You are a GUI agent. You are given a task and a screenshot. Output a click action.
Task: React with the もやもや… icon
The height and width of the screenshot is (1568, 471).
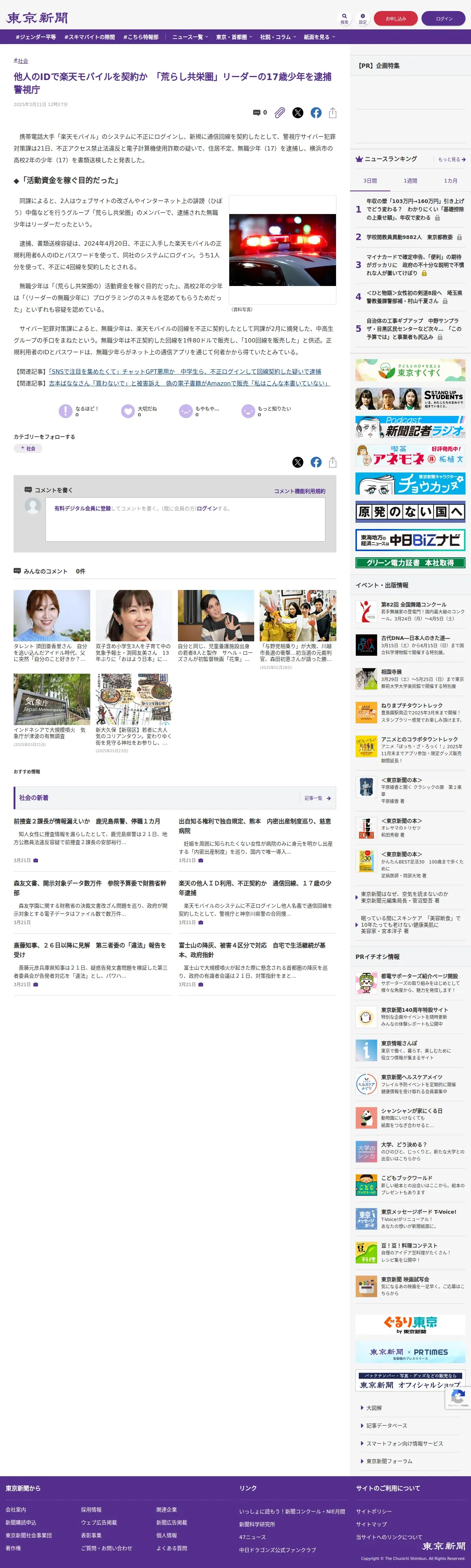point(186,411)
